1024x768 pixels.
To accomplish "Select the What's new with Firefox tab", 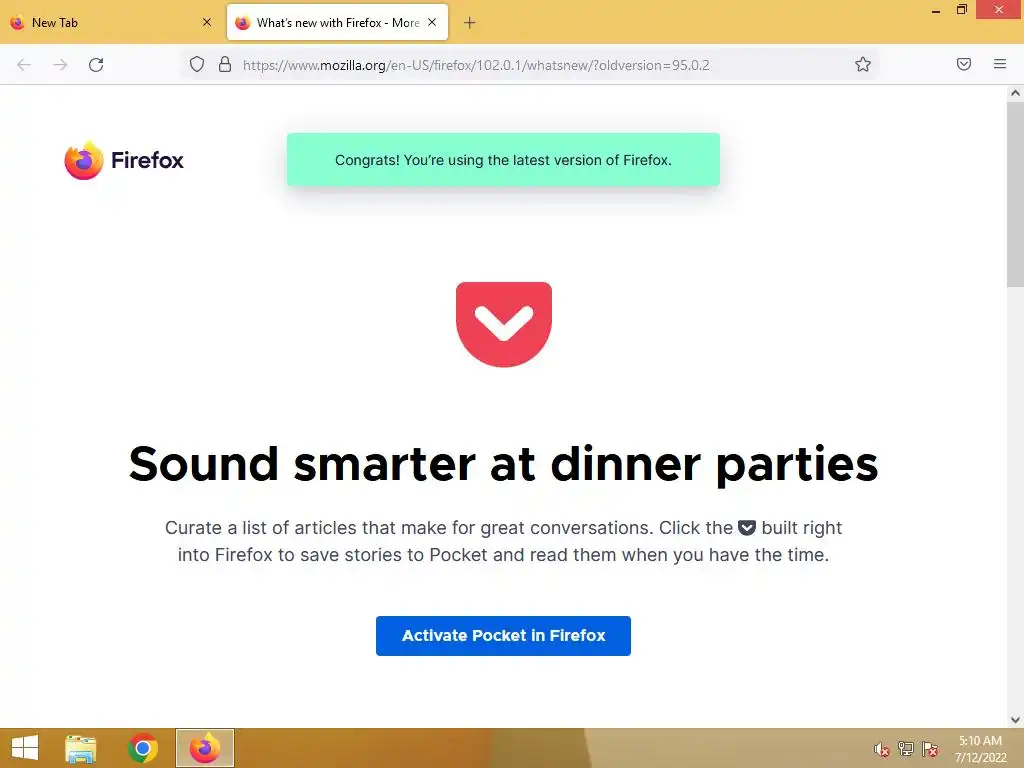I will pos(338,22).
